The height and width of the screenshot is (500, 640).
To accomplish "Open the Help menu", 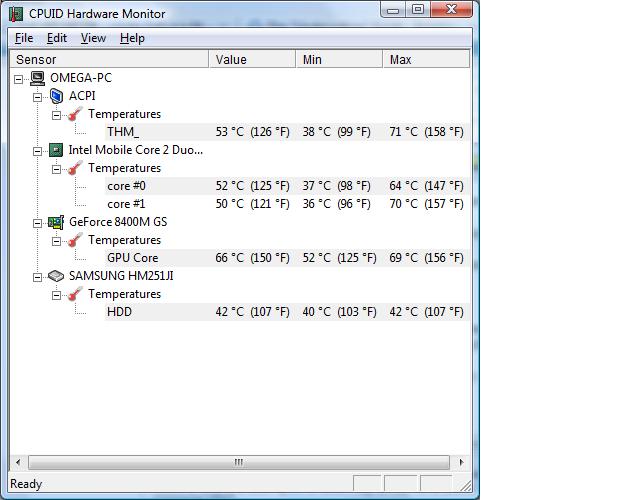I will 132,38.
